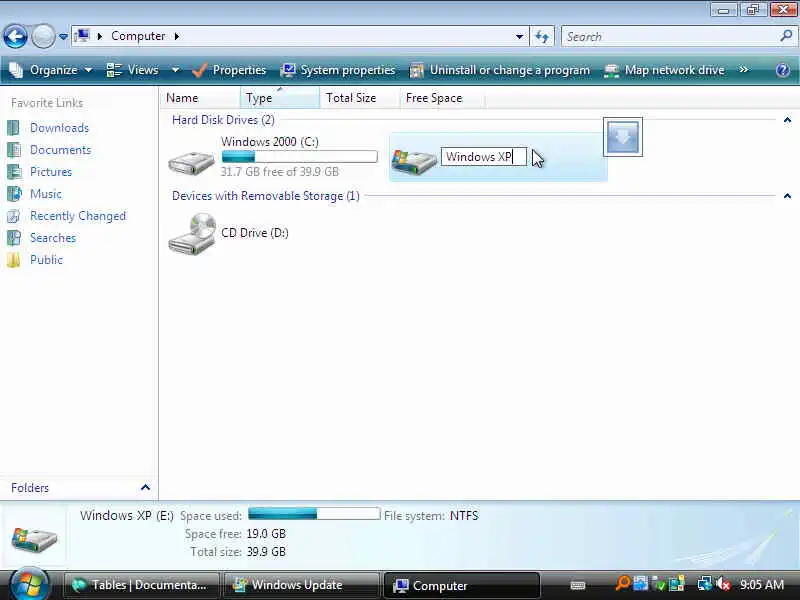This screenshot has width=800, height=600.
Task: Show more toolbar commands chevron
Action: coord(744,69)
